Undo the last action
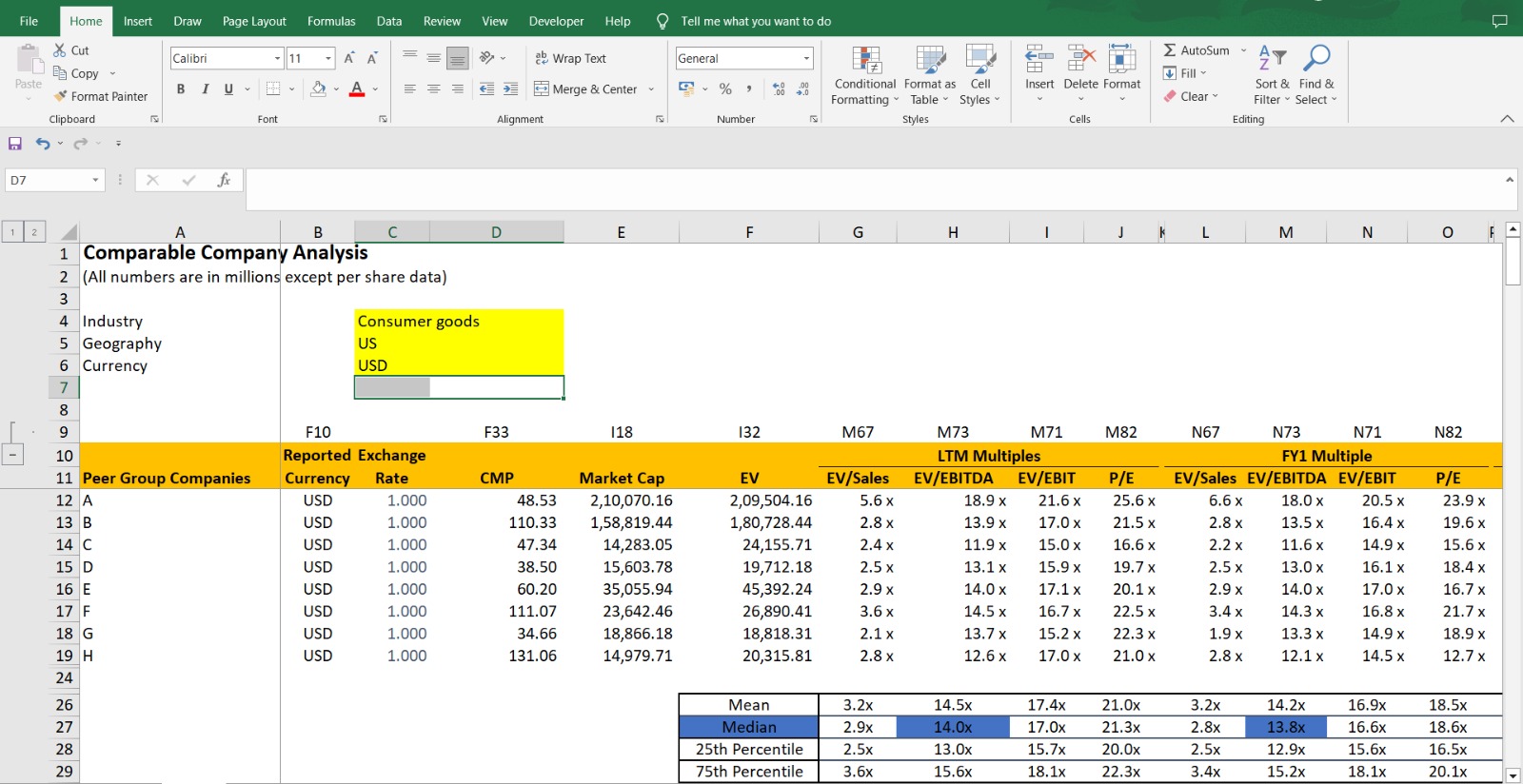The width and height of the screenshot is (1523, 784). click(43, 143)
